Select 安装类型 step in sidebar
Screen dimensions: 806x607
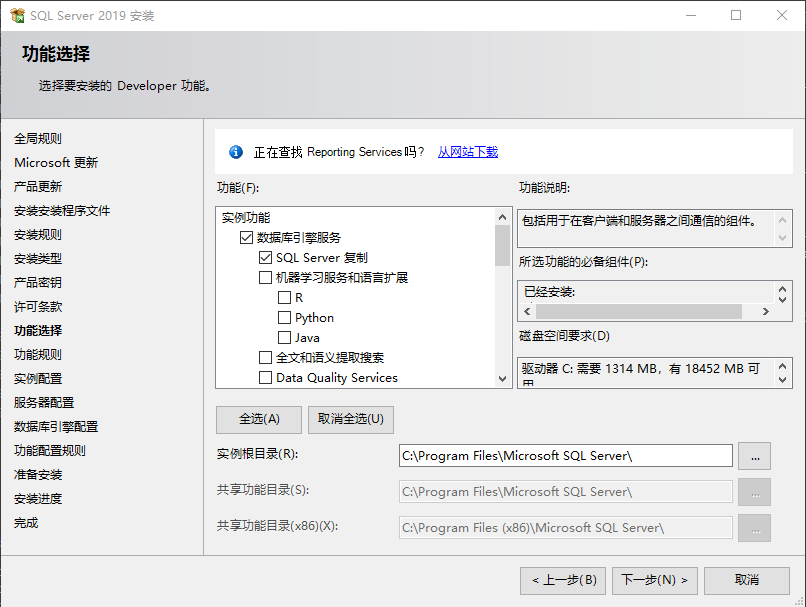click(x=38, y=259)
